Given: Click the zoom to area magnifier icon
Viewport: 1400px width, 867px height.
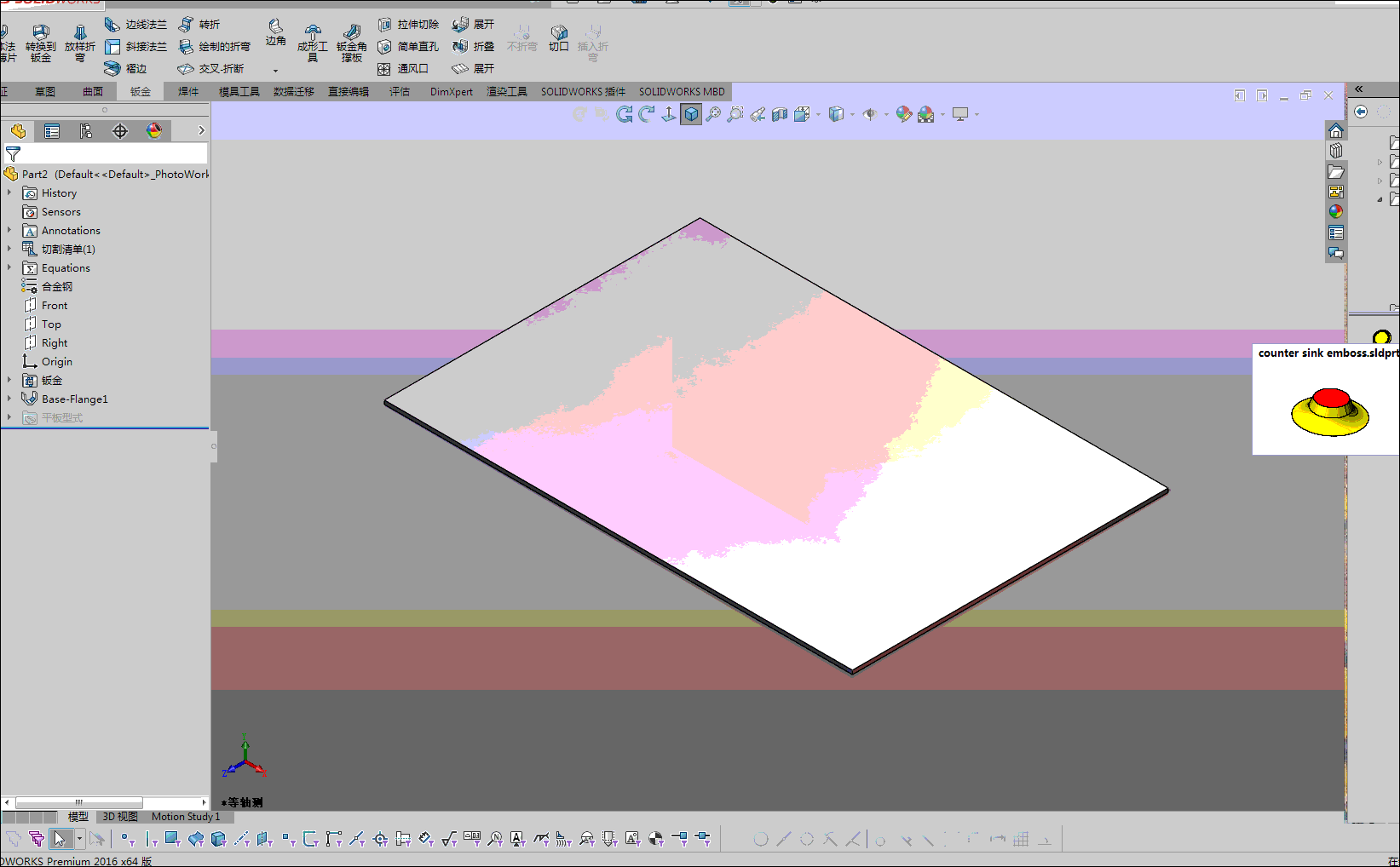Looking at the screenshot, I should click(x=735, y=114).
